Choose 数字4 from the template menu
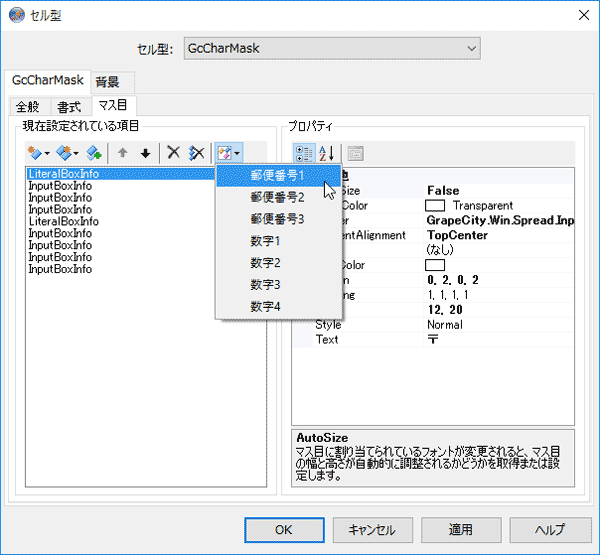Viewport: 600px width, 555px height. coord(278,307)
